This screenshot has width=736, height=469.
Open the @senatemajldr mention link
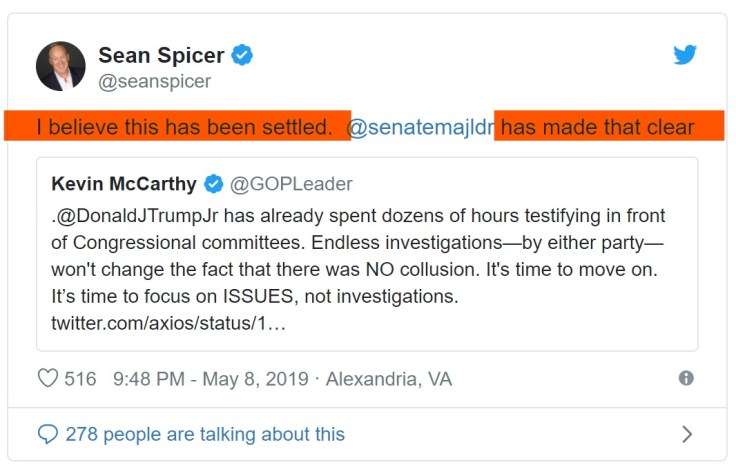point(420,127)
